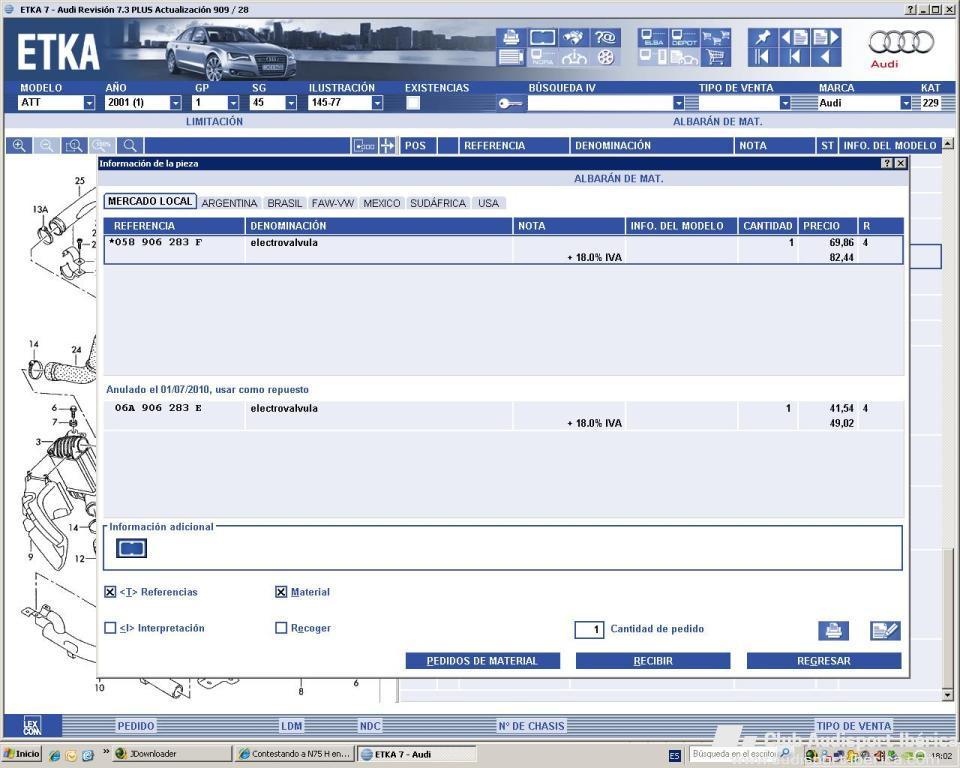Expand the Tipo de Venta dropdown
Screen dimensions: 960x768
(x=785, y=103)
